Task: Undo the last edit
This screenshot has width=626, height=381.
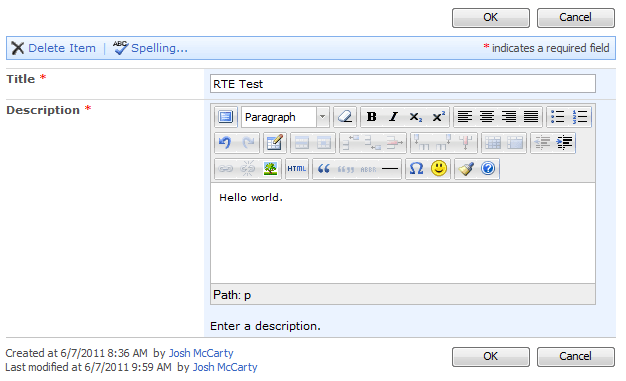Action: [x=226, y=143]
